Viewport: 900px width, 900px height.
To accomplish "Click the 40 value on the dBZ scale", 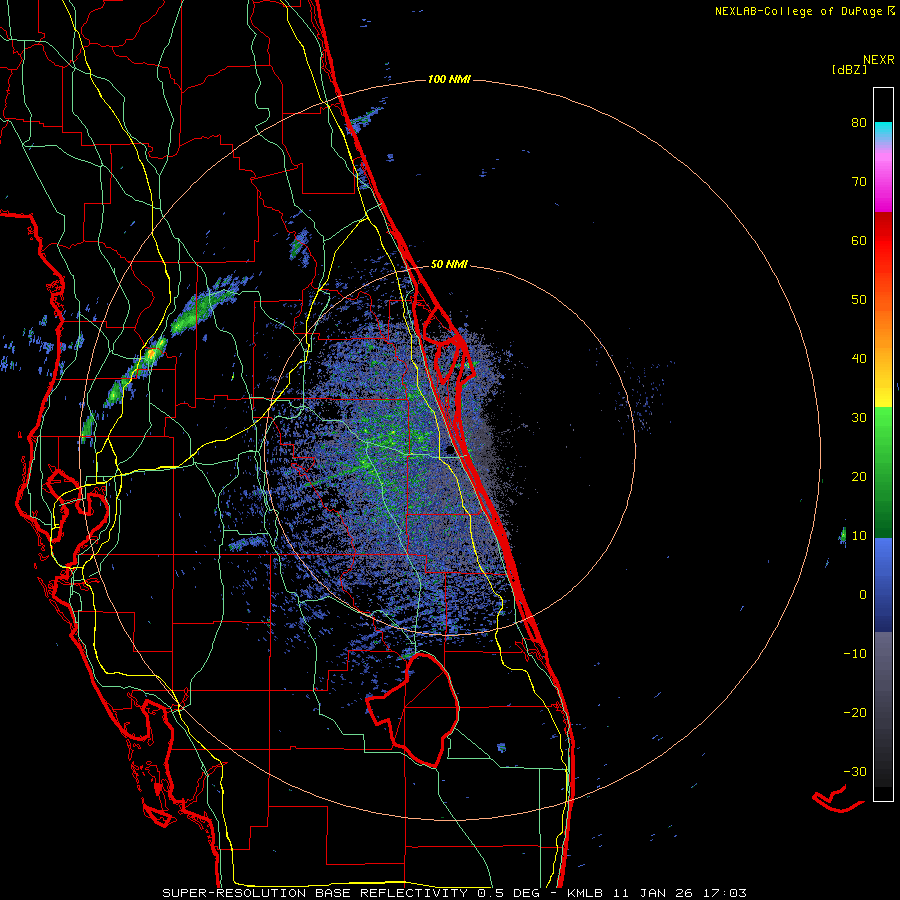I will point(859,359).
